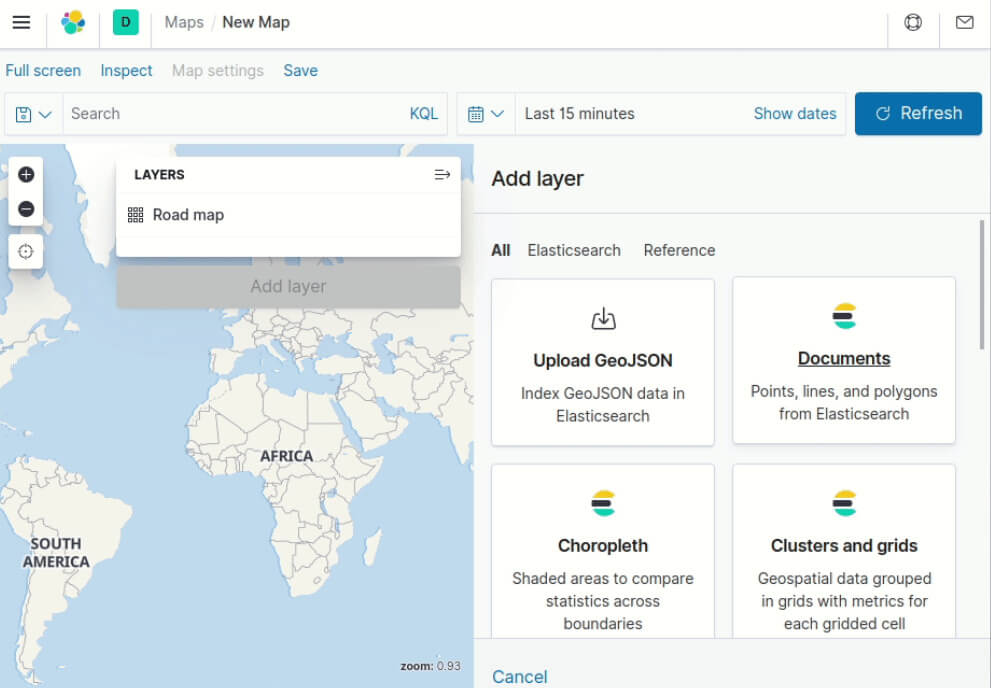Choose the Upload GeoJSON card
The image size is (991, 688).
coord(603,362)
